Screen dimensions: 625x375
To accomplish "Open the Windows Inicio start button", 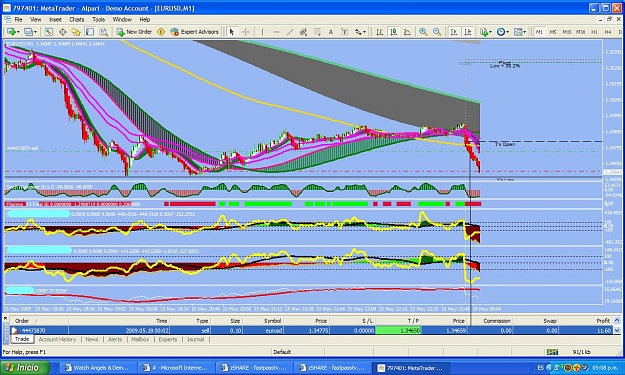I will pos(25,367).
